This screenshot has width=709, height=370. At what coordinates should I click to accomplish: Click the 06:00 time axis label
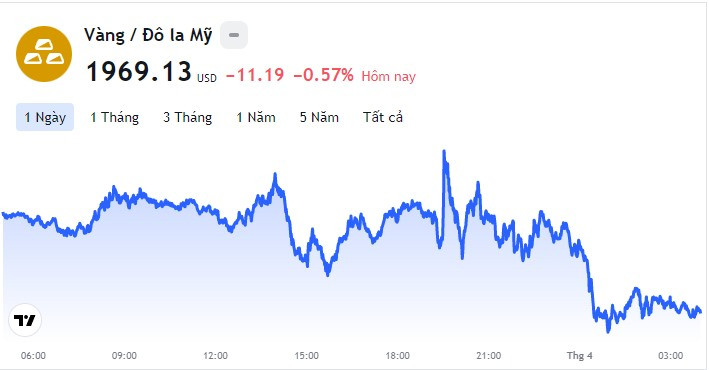(x=33, y=356)
